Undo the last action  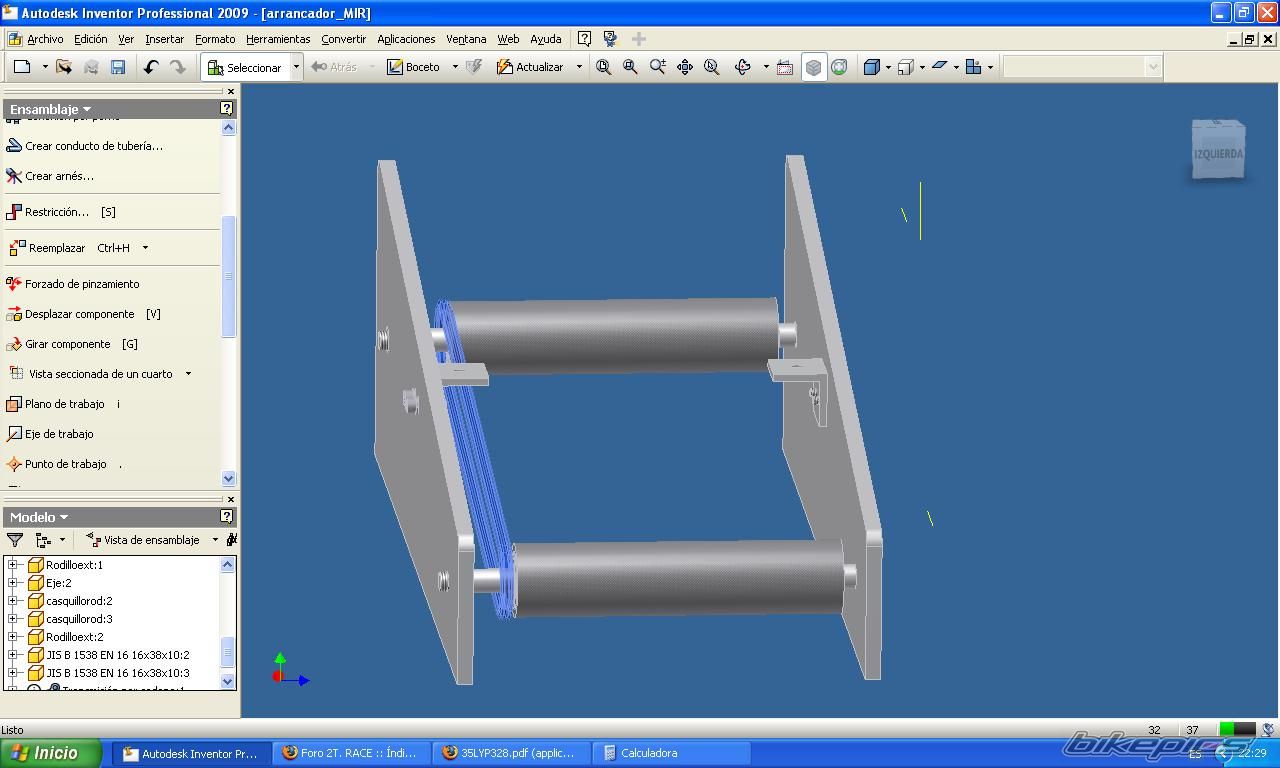tap(151, 67)
